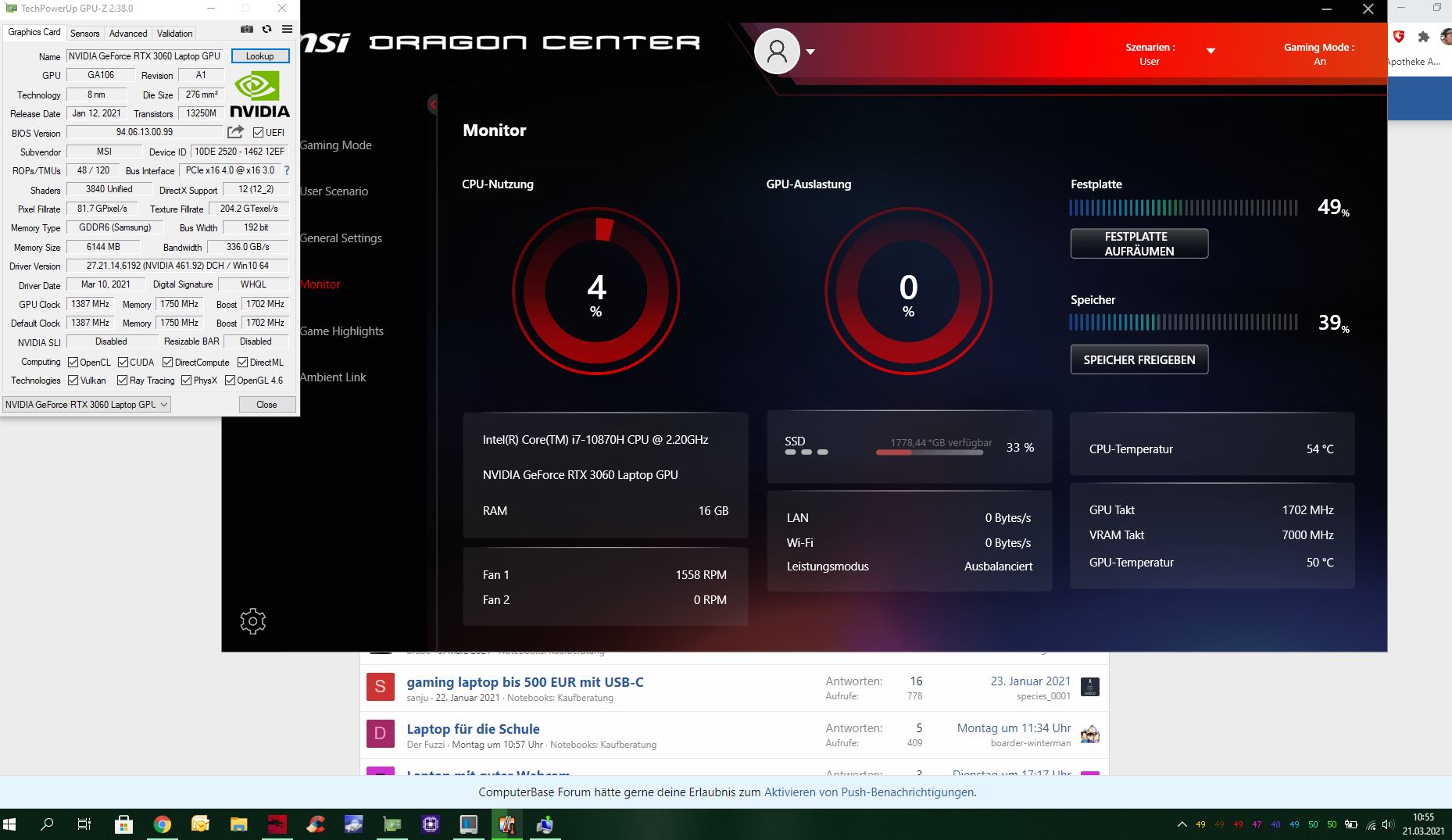Click the GPU Name text field
Screen dimensions: 1452x840
pos(145,56)
